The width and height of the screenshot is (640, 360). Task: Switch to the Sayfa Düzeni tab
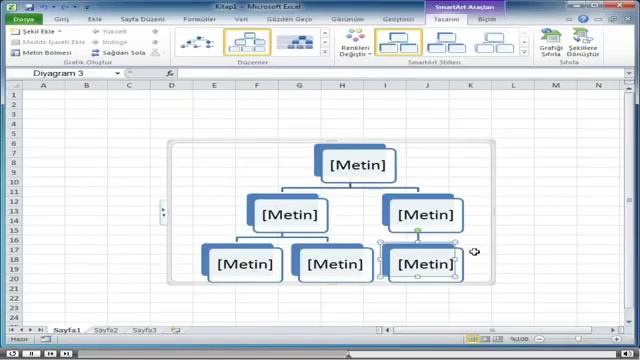[x=142, y=19]
